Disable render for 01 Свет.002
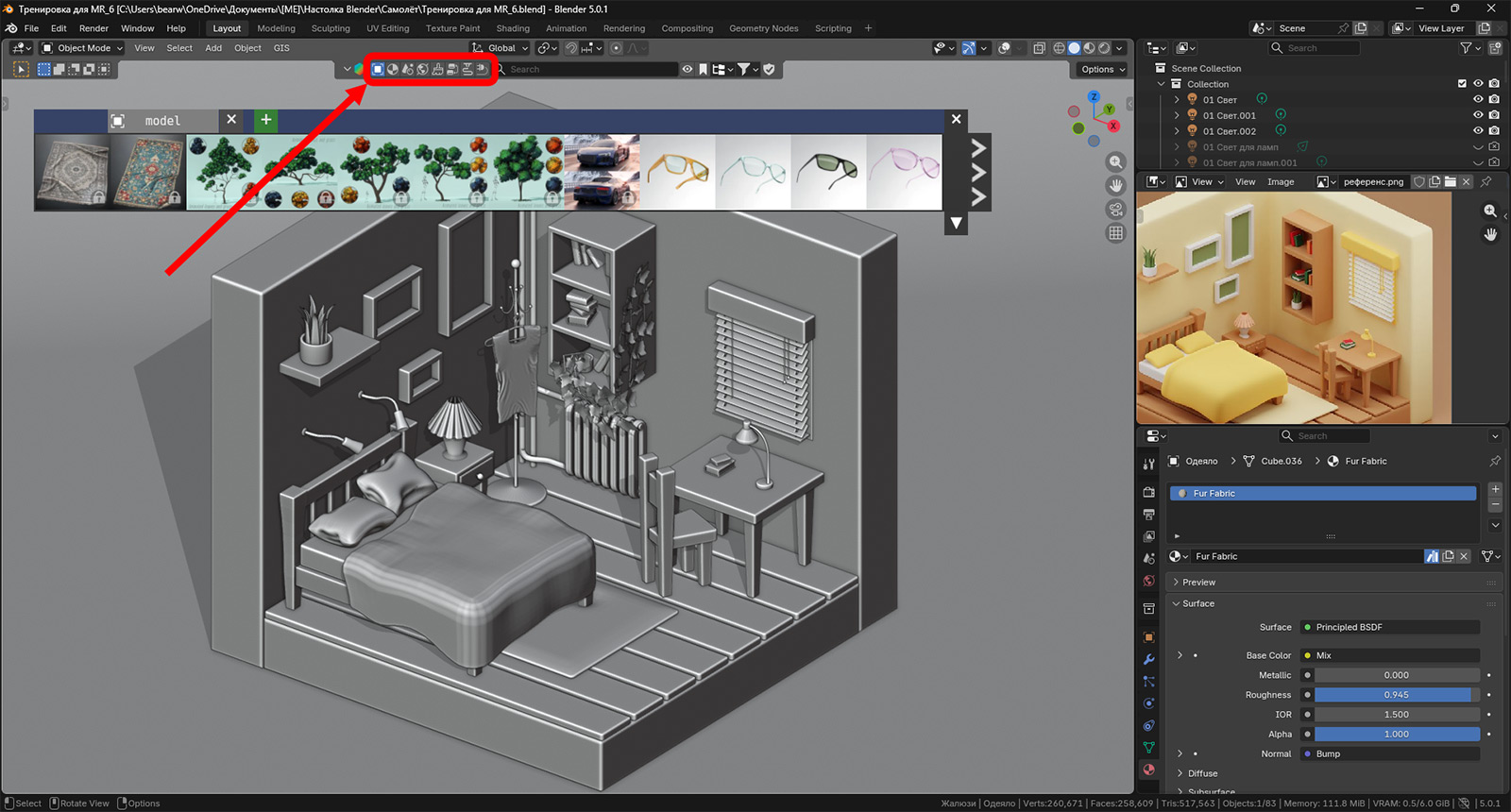This screenshot has width=1511, height=812. [1494, 131]
